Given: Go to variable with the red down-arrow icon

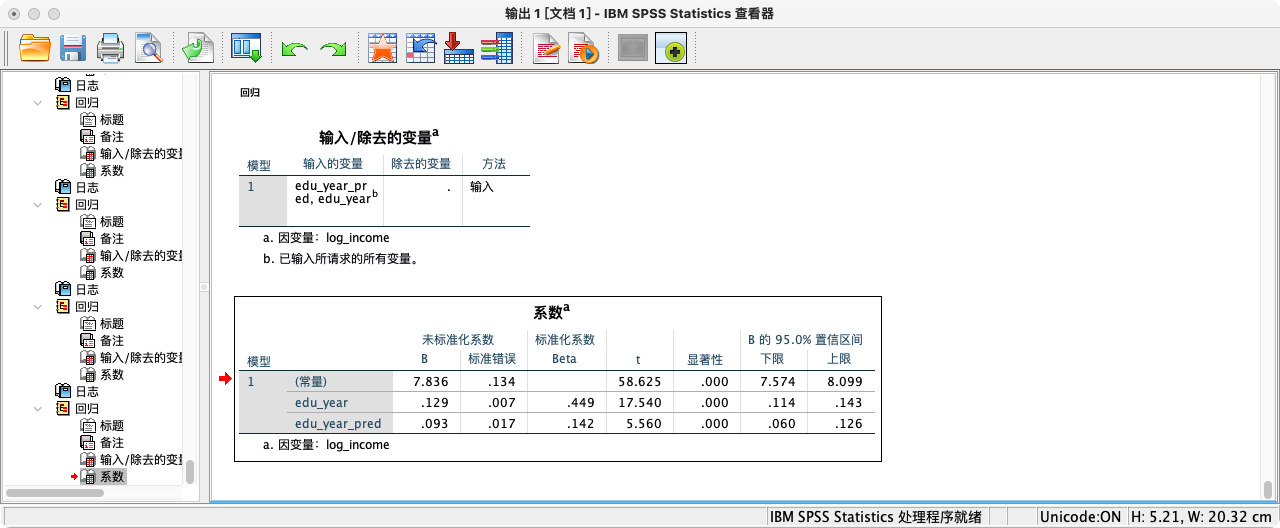Looking at the screenshot, I should pos(457,48).
